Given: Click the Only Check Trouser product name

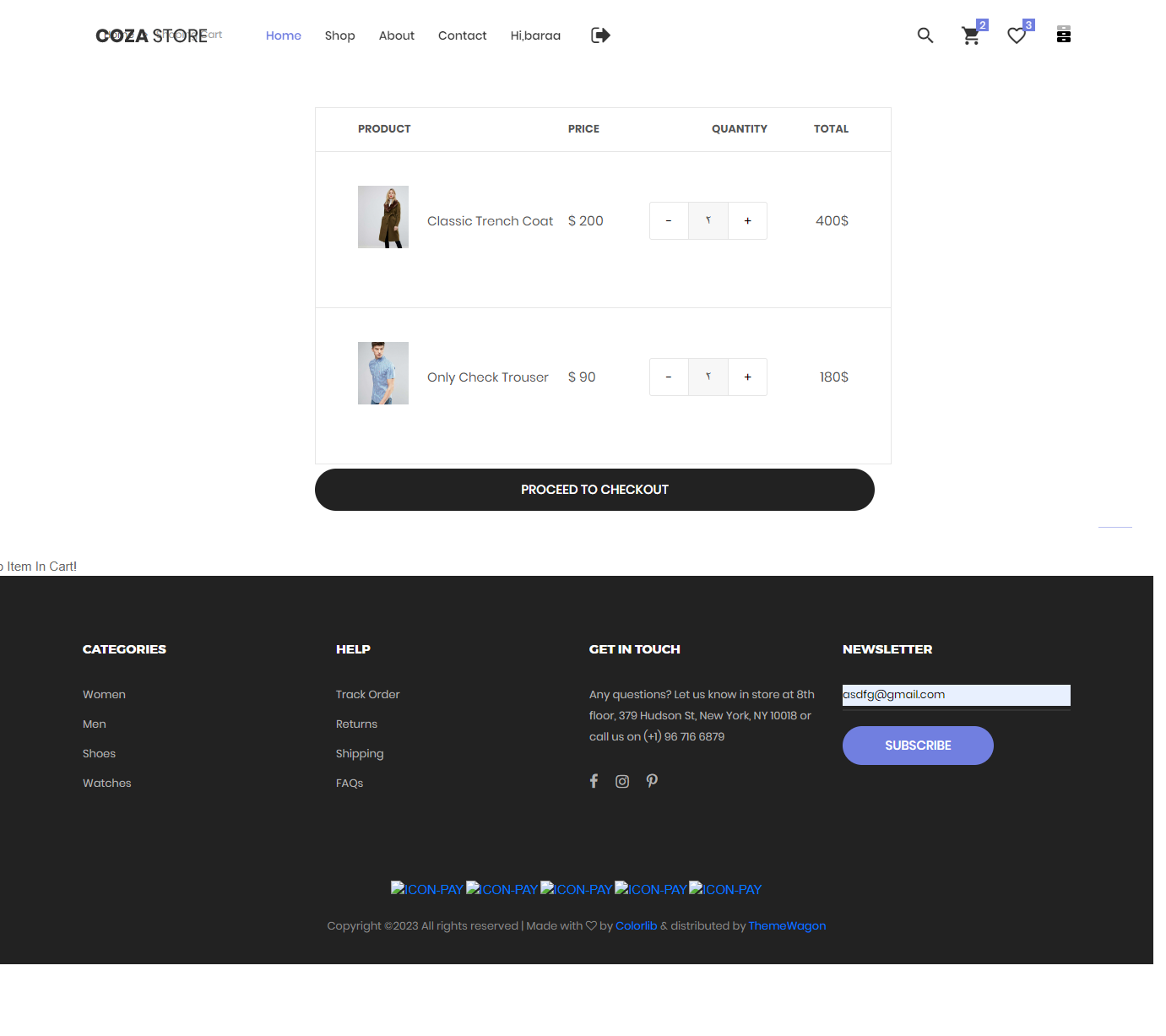Looking at the screenshot, I should [x=488, y=377].
